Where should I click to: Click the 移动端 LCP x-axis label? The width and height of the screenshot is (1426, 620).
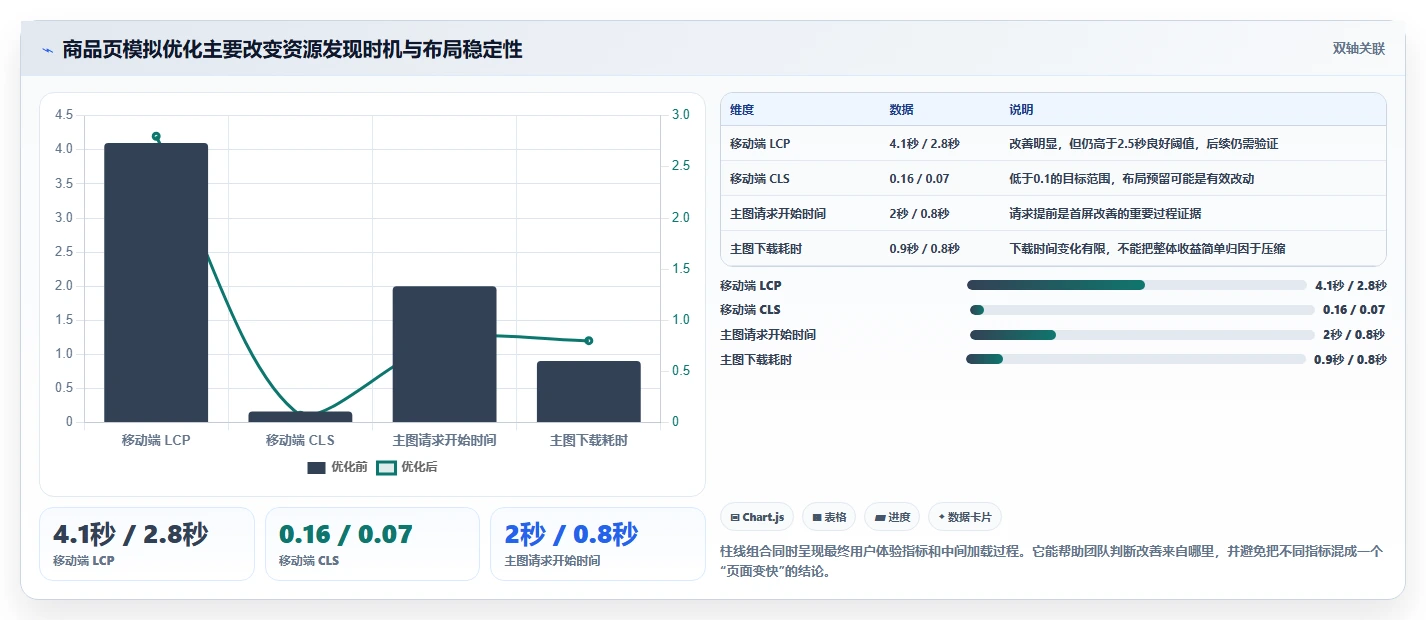[x=156, y=440]
